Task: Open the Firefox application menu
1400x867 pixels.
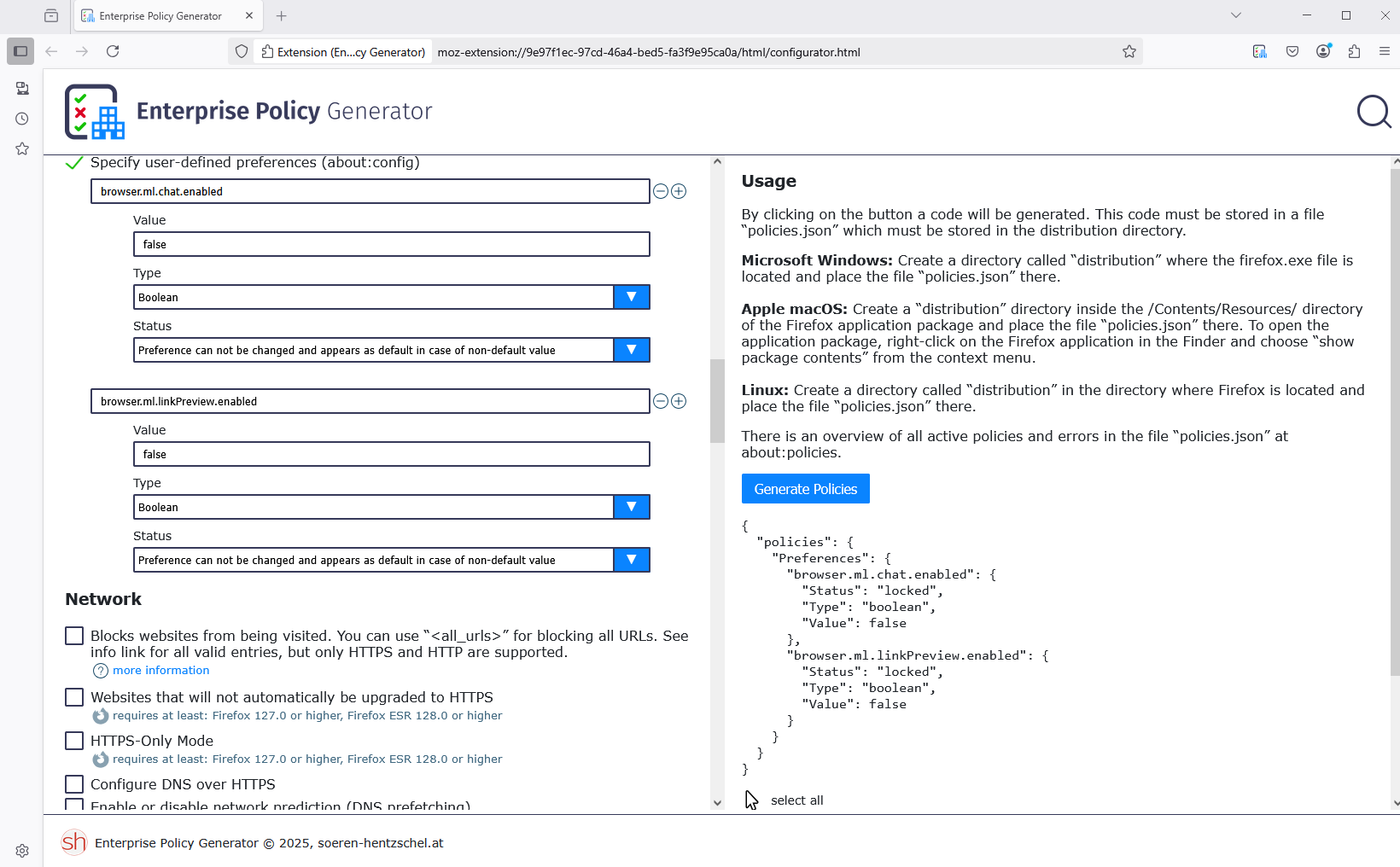Action: point(1385,51)
